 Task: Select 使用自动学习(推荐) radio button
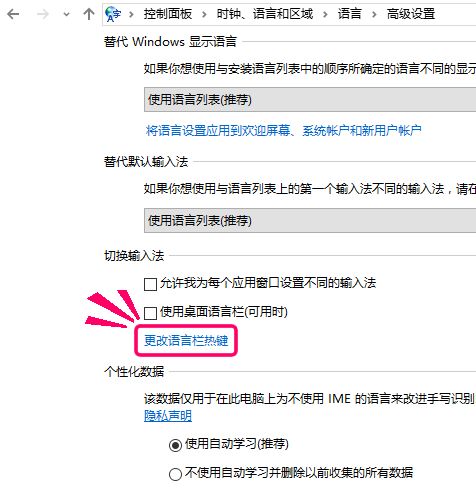click(x=175, y=445)
